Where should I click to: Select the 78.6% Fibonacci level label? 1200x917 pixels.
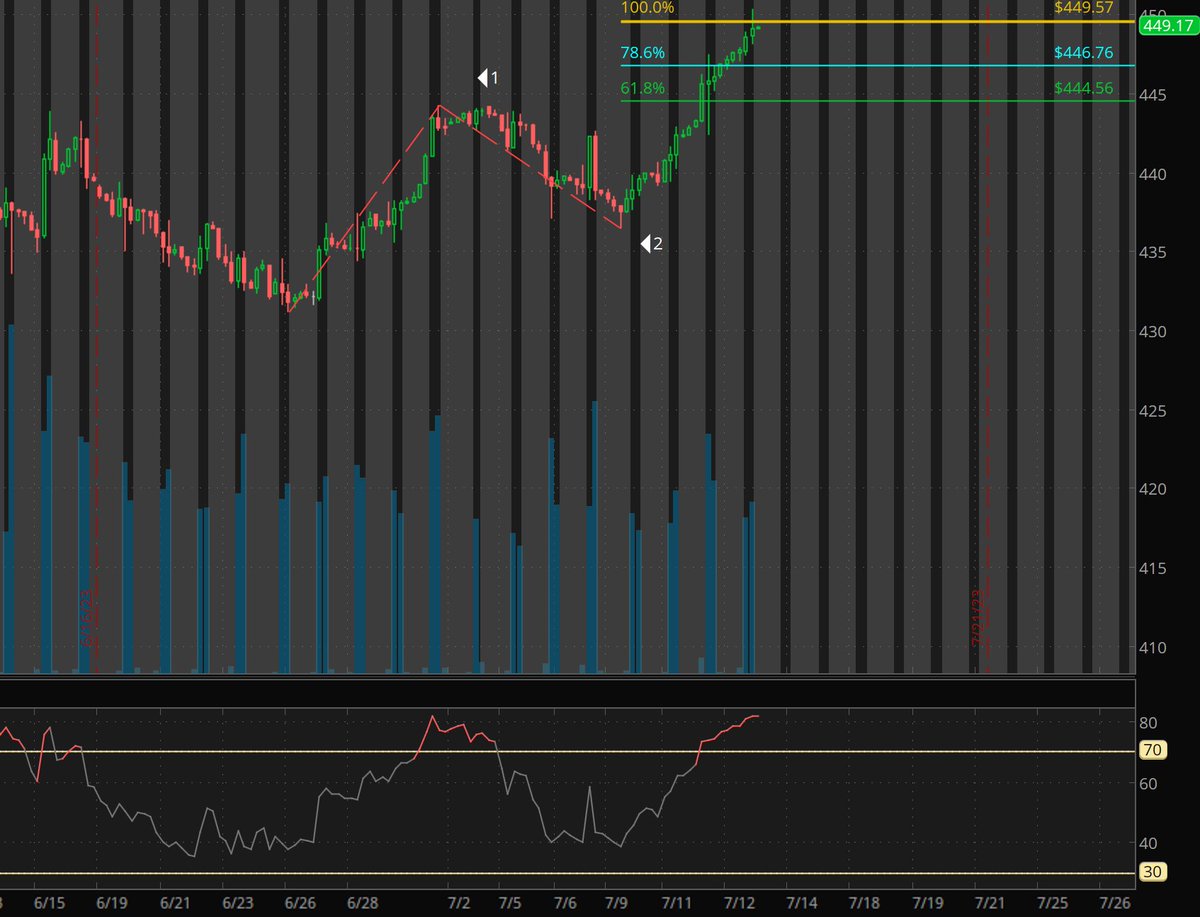pos(643,51)
